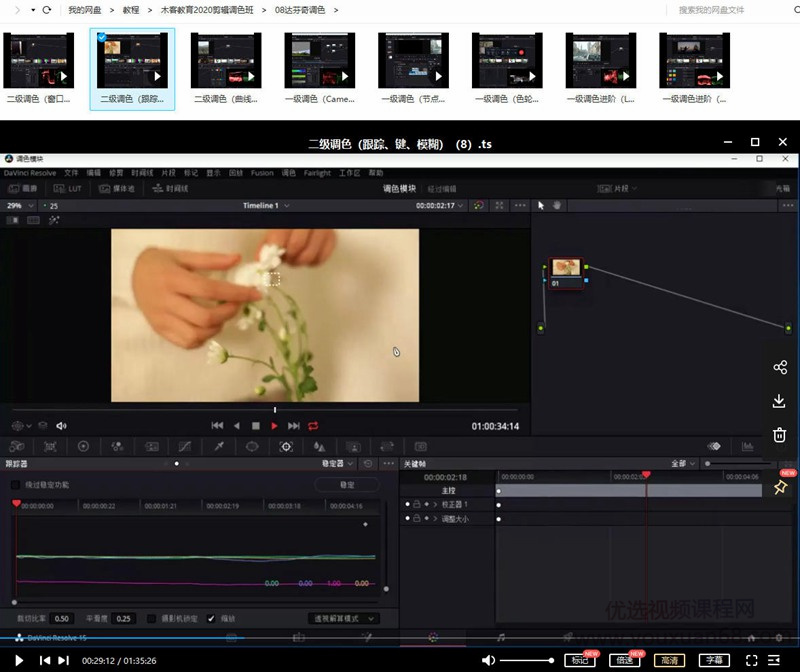800x672 pixels.
Task: Click the share icon on right sidebar
Action: pyautogui.click(x=780, y=367)
